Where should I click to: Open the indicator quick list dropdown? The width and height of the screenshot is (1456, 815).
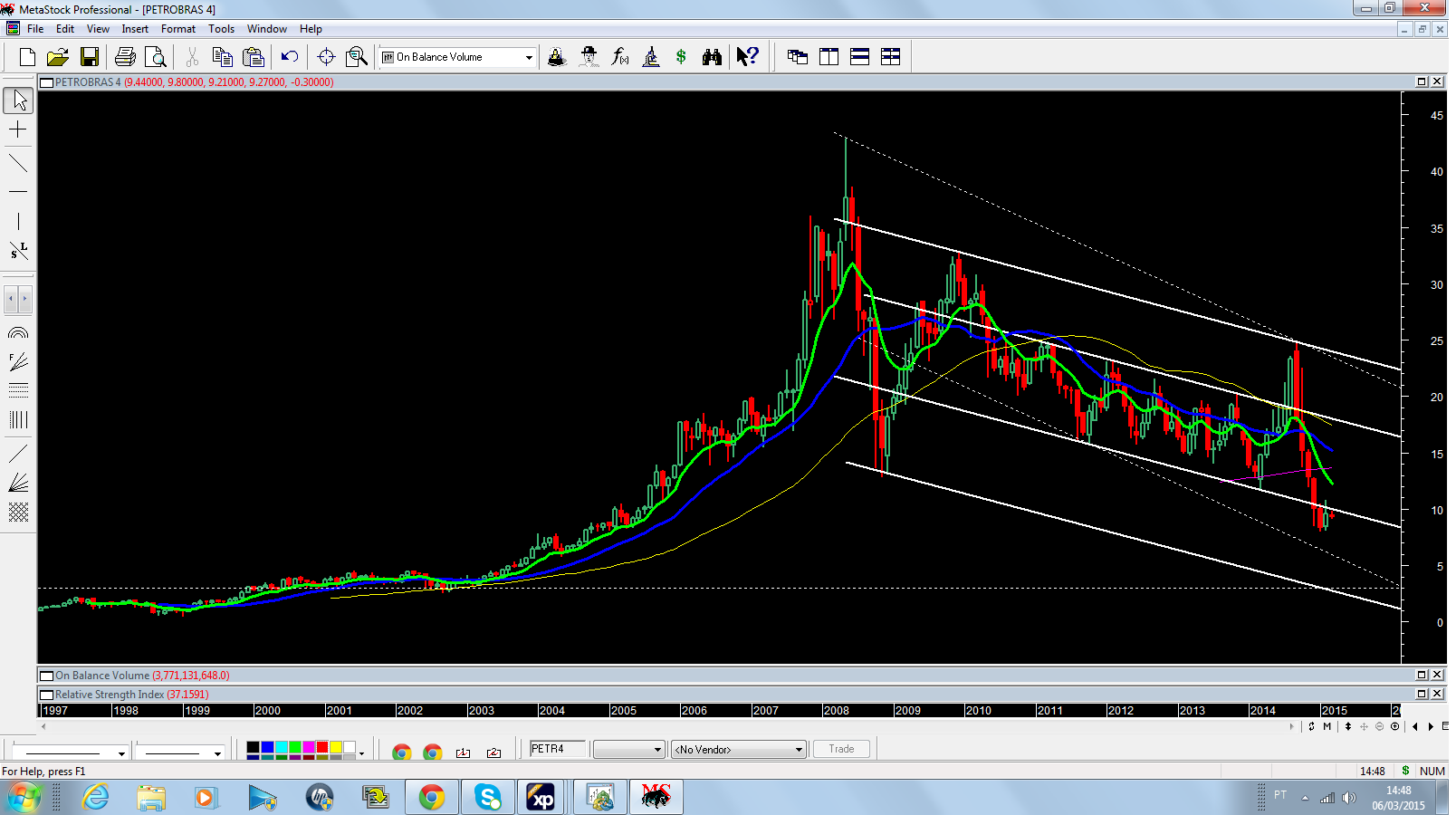tap(529, 57)
